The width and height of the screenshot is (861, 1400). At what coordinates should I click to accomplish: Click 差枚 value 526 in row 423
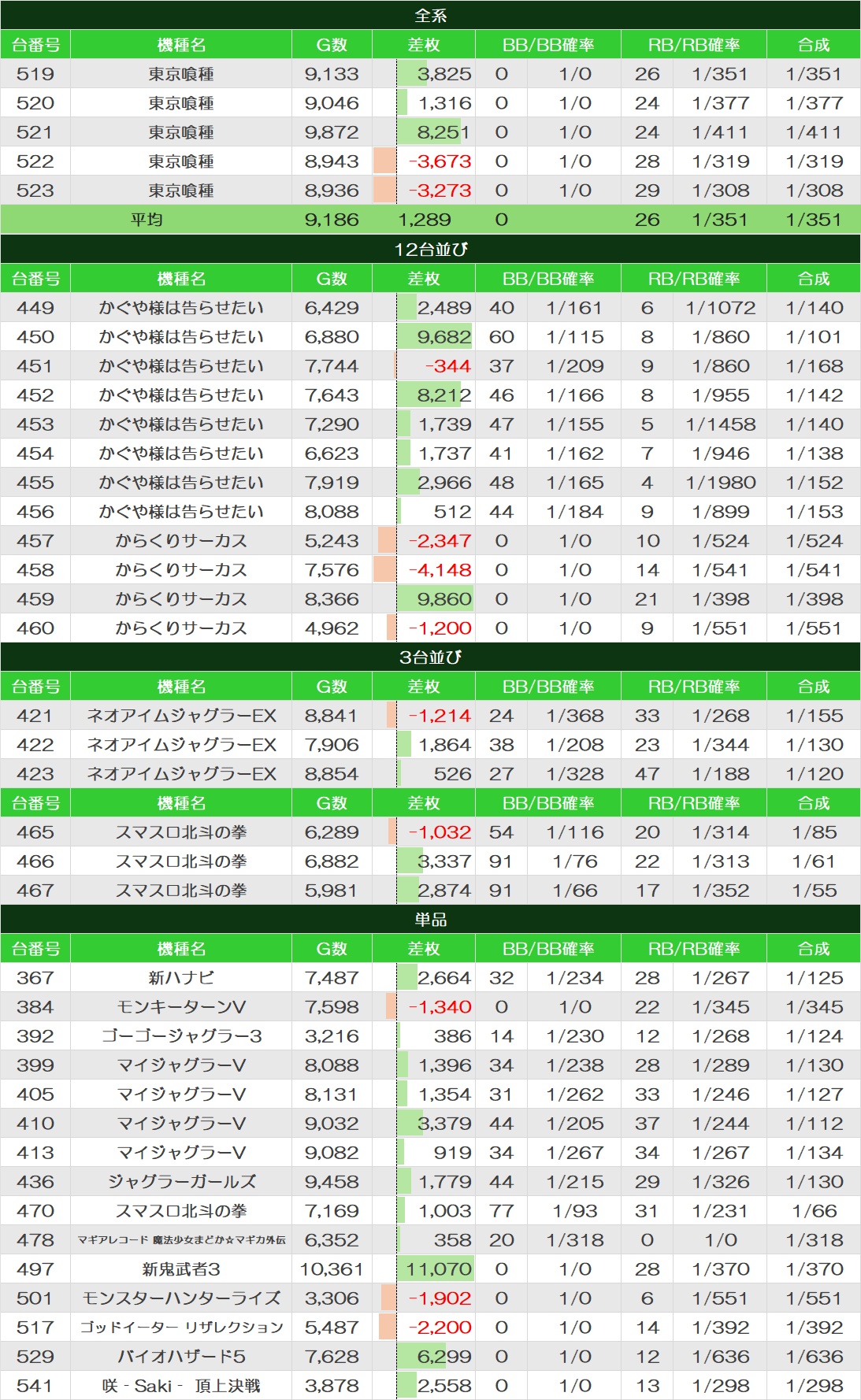pyautogui.click(x=453, y=774)
